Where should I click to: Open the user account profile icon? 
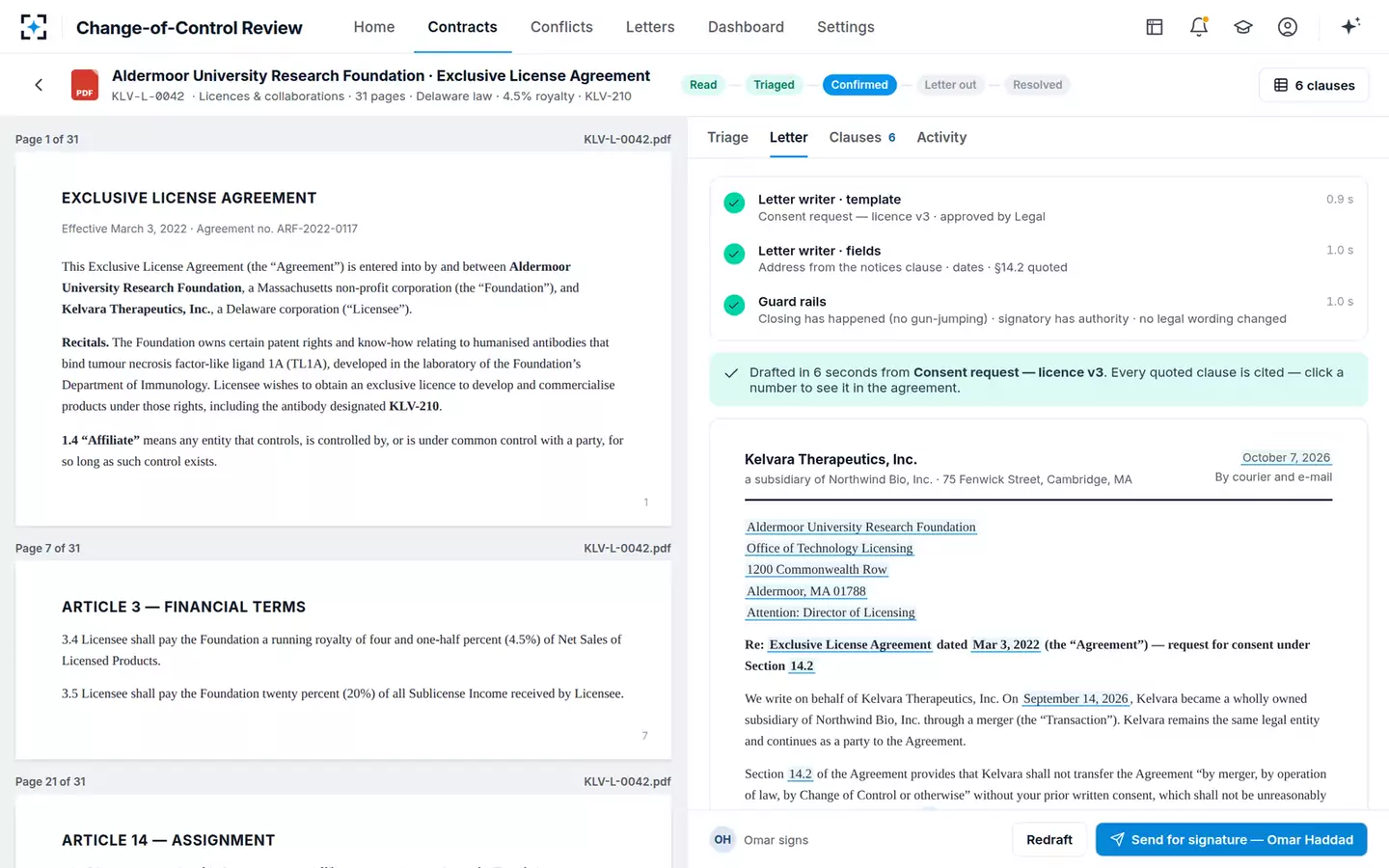(1288, 27)
